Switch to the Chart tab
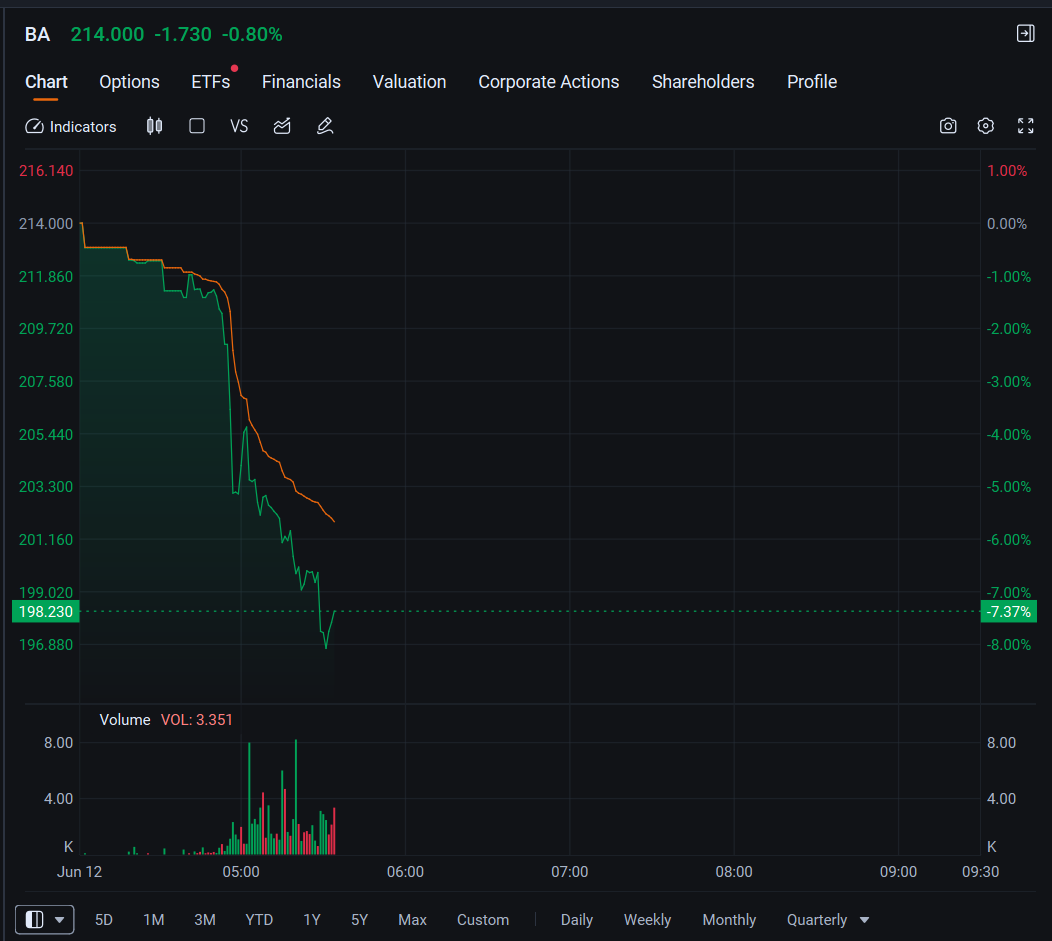 coord(46,82)
